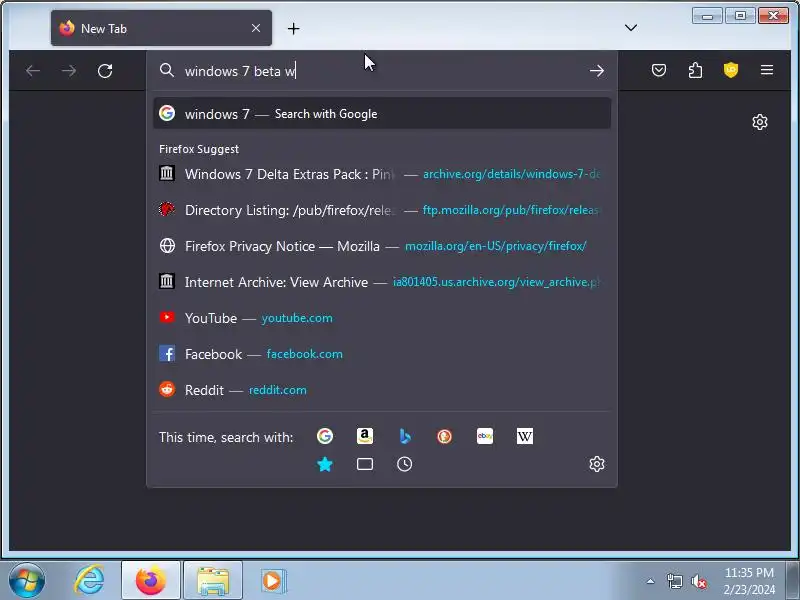This screenshot has width=800, height=600.
Task: Open the Reddit suggestion
Action: coord(382,390)
